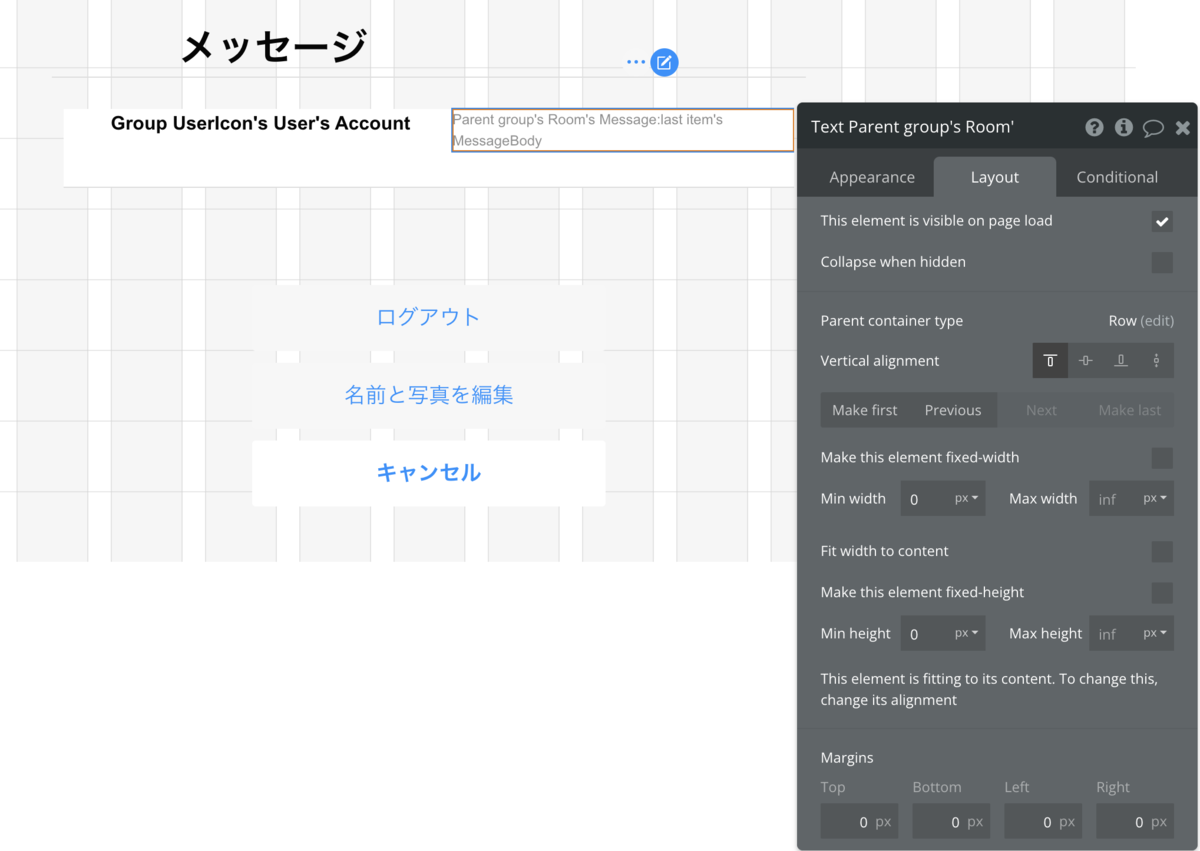This screenshot has height=851, width=1200.
Task: Click the '(edit)' link next to Row
Action: click(1157, 321)
